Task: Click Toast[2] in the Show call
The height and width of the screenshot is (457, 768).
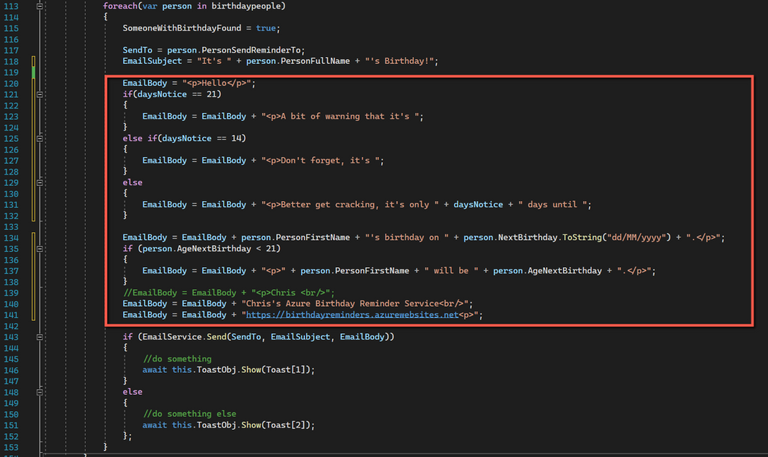Action: (x=290, y=424)
